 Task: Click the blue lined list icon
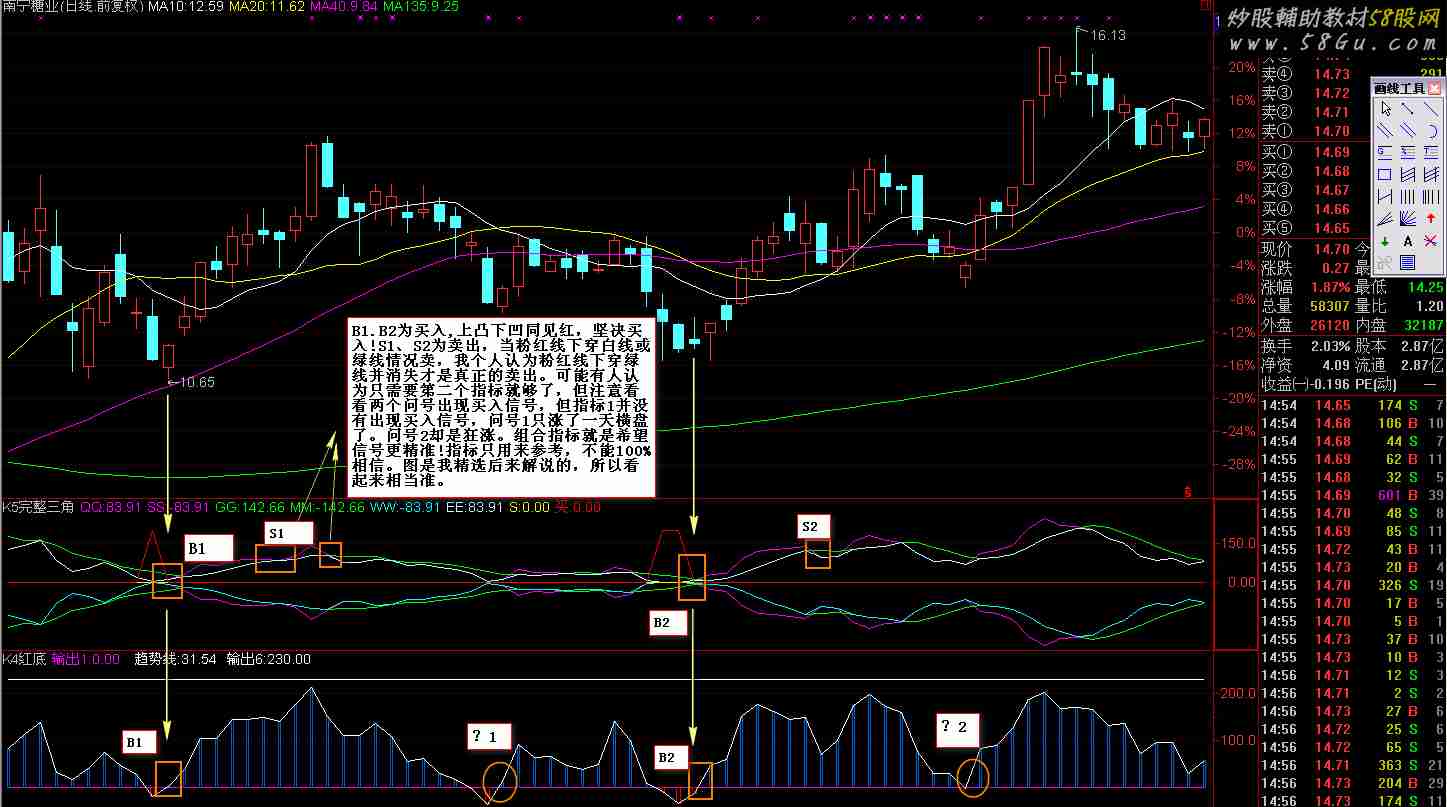click(x=1408, y=263)
